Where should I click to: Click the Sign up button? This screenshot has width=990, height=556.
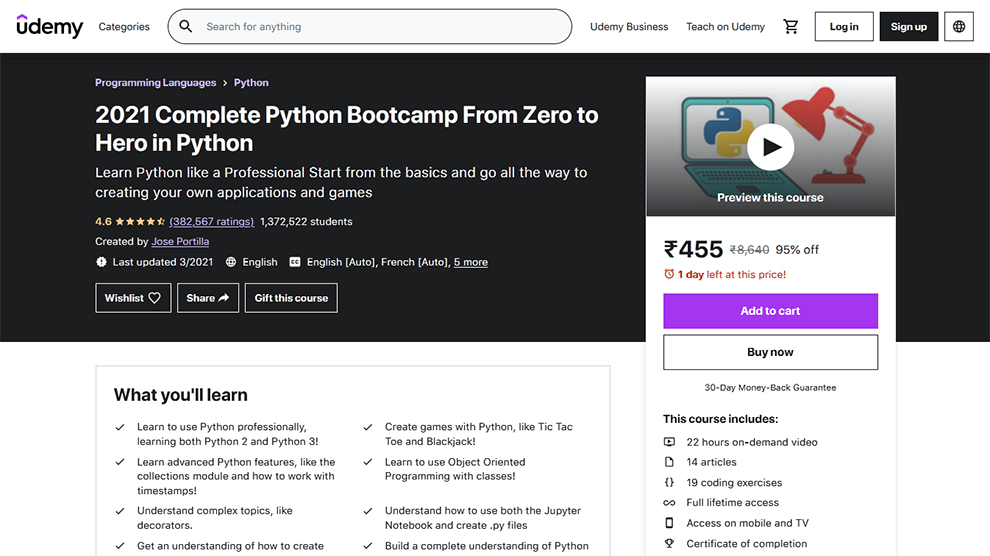pyautogui.click(x=909, y=27)
